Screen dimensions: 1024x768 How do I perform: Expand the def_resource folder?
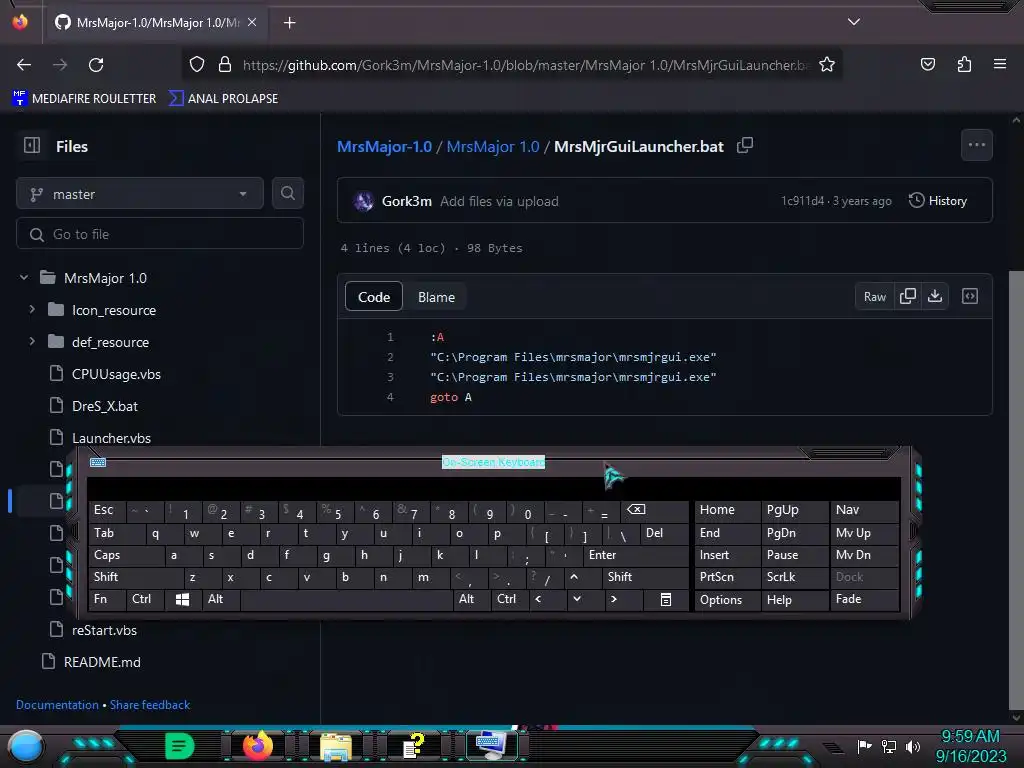tap(32, 342)
